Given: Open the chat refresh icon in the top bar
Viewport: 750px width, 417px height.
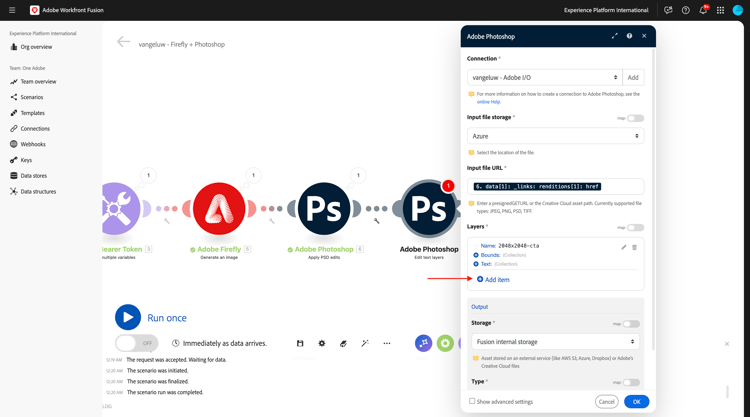Looking at the screenshot, I should (x=668, y=10).
